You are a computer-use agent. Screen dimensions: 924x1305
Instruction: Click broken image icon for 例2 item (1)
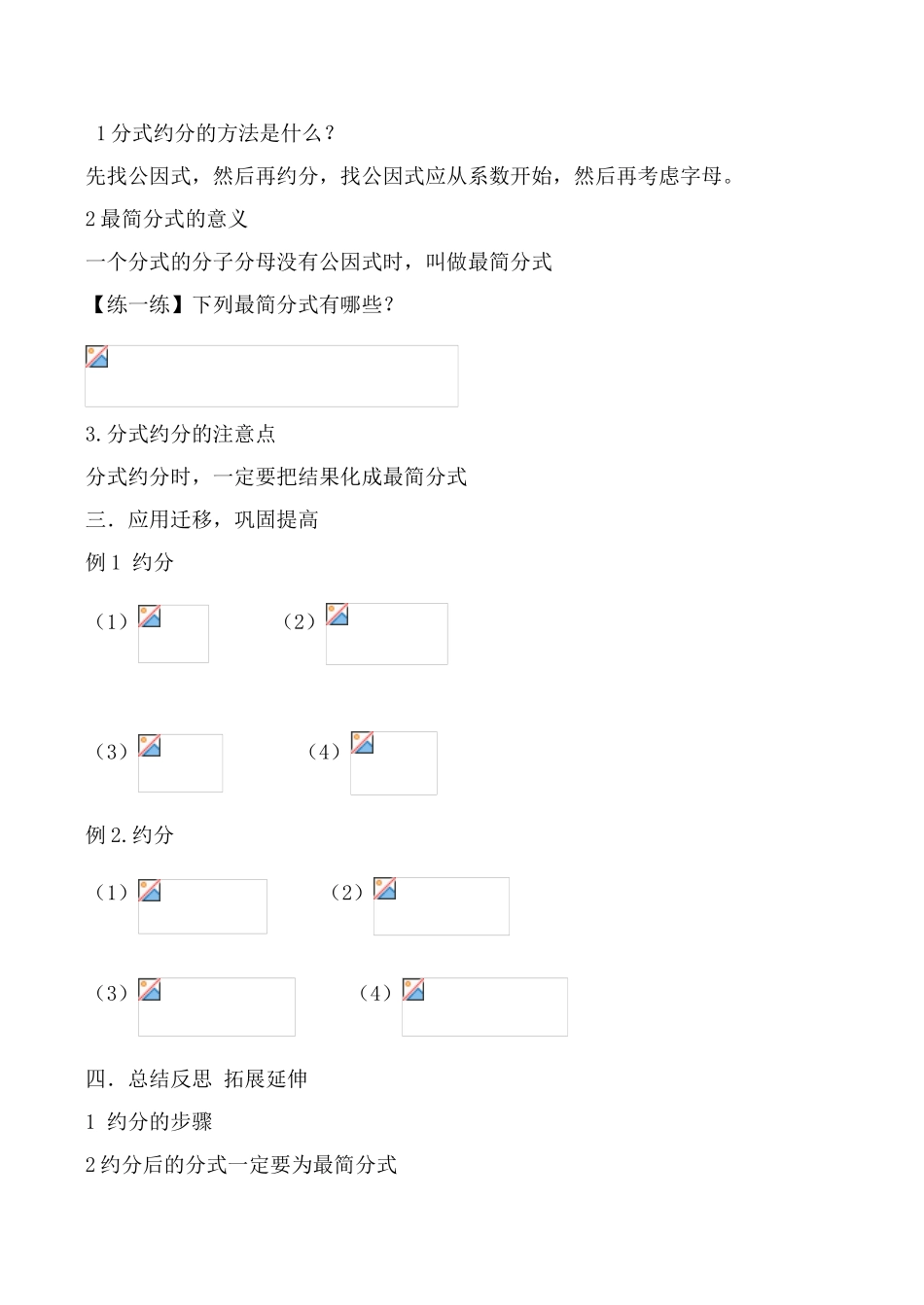150,891
